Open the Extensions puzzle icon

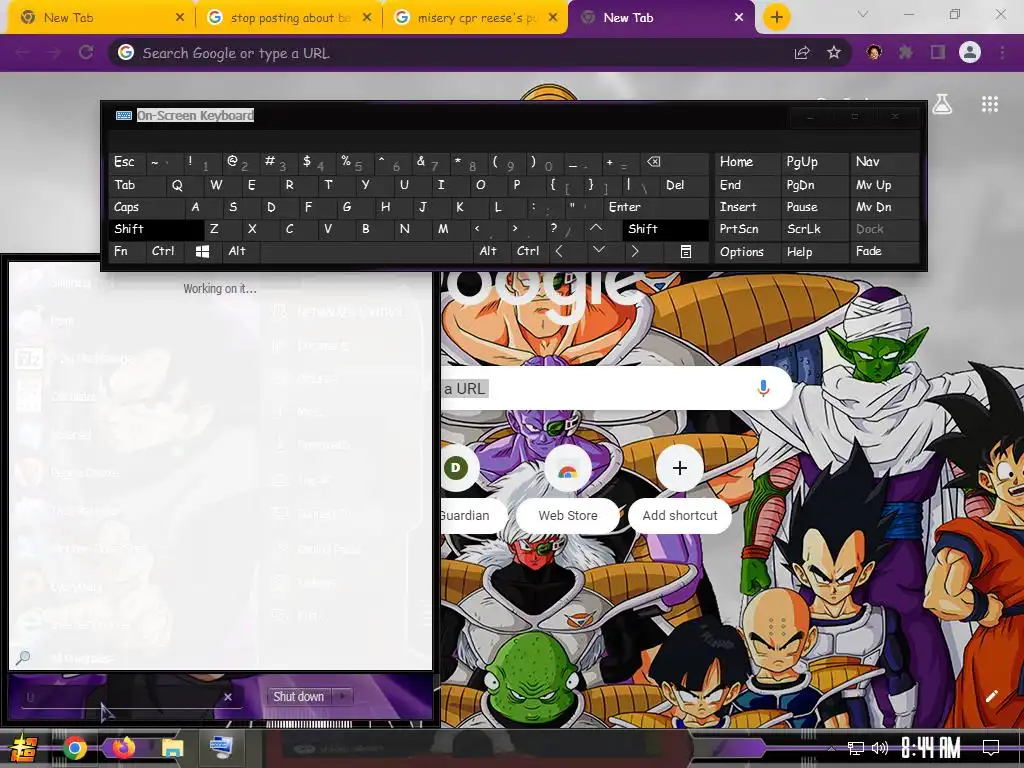click(x=906, y=53)
